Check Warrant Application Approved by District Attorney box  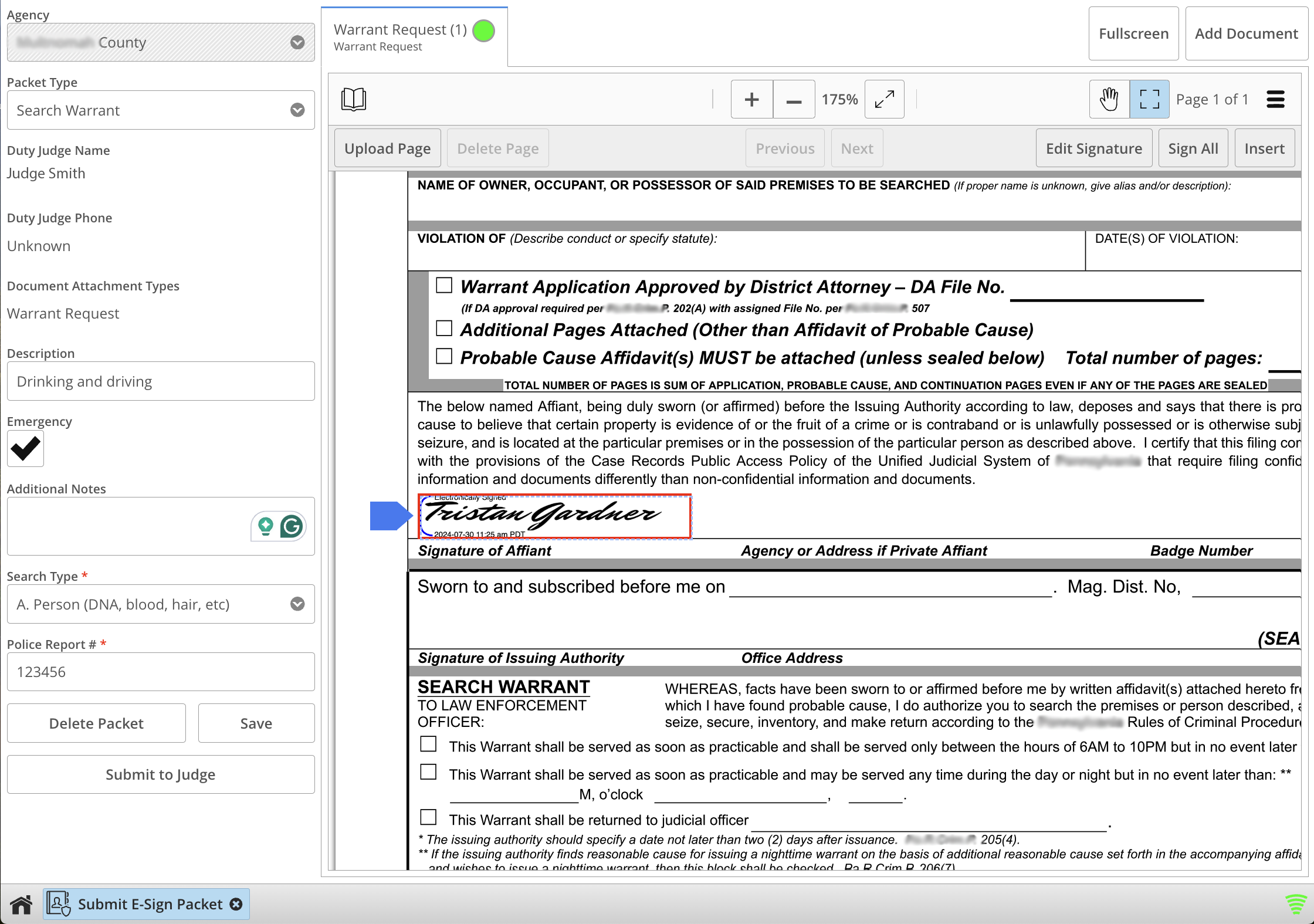[444, 286]
